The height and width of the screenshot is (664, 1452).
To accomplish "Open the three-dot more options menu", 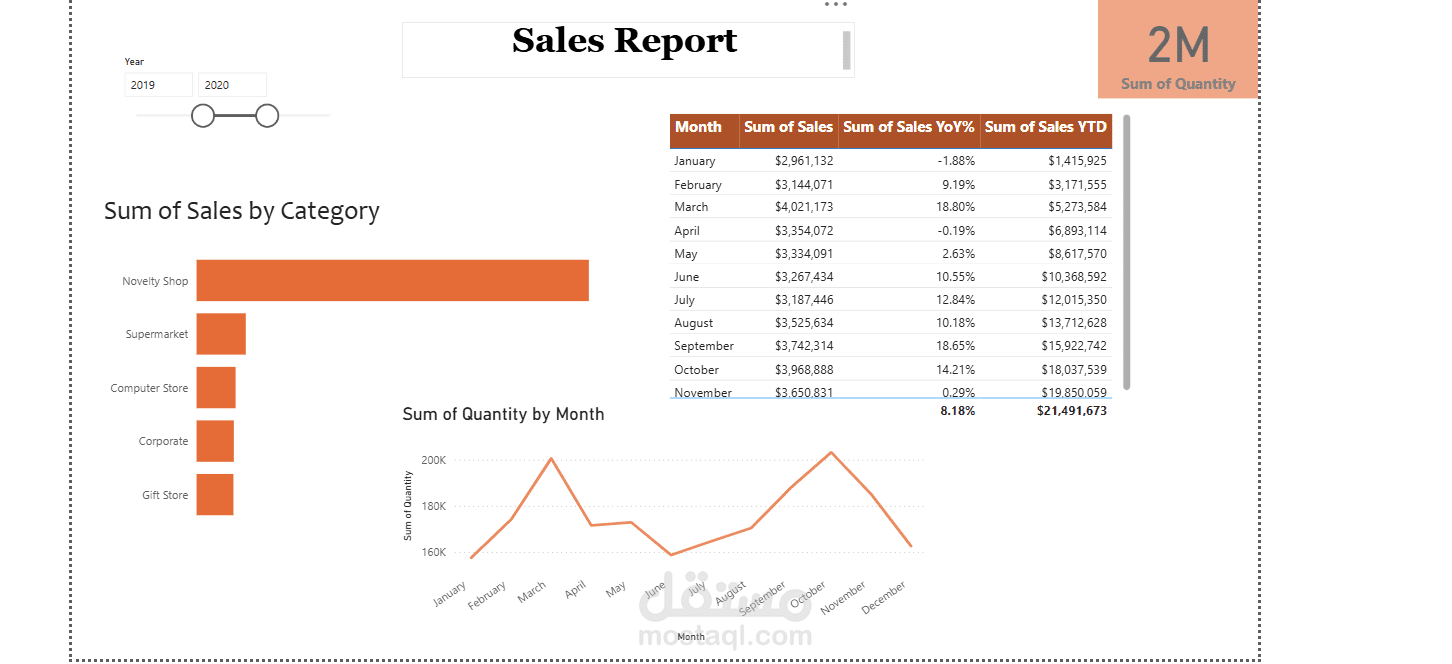I will click(835, 5).
